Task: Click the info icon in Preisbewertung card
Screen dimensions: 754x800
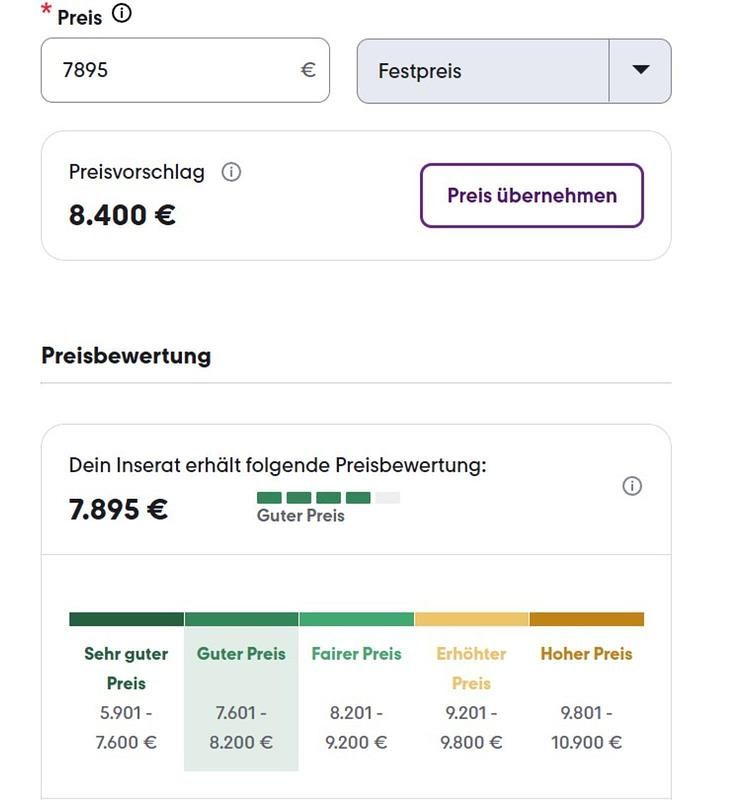Action: point(632,486)
